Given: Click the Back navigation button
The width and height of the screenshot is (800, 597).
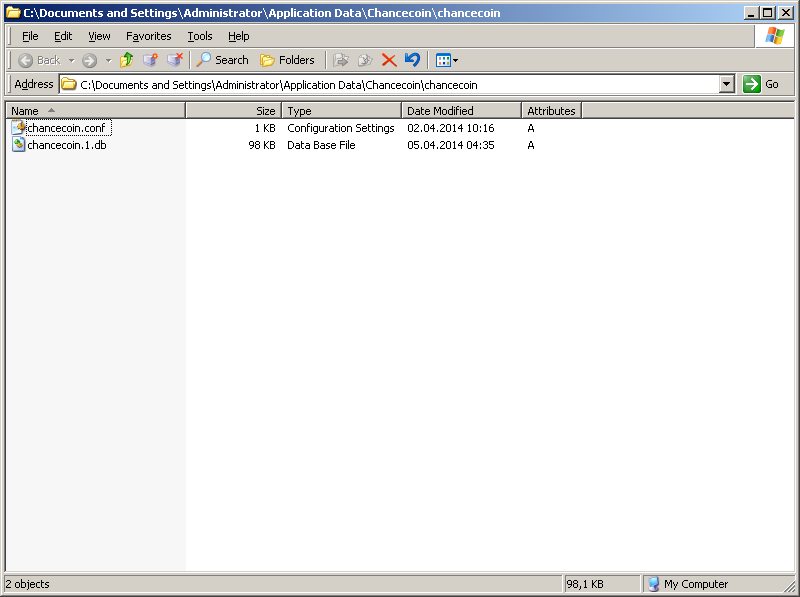Looking at the screenshot, I should pos(39,60).
